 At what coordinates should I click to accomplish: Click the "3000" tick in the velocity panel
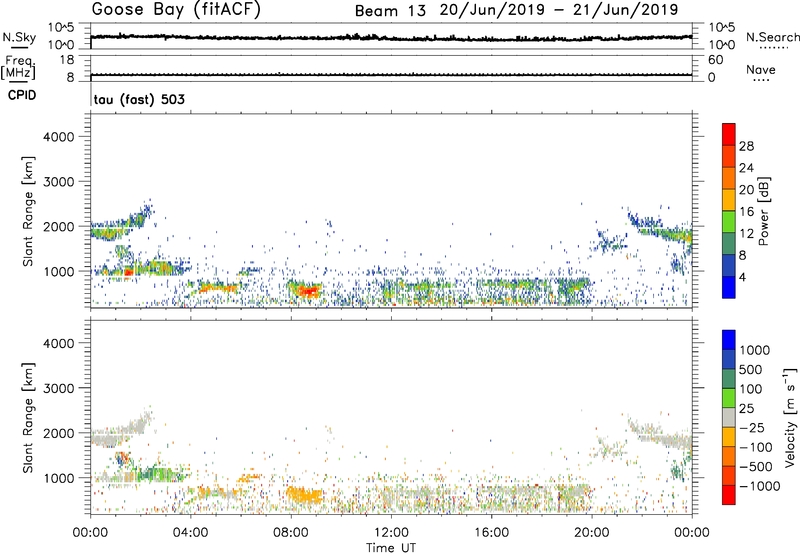(x=59, y=388)
